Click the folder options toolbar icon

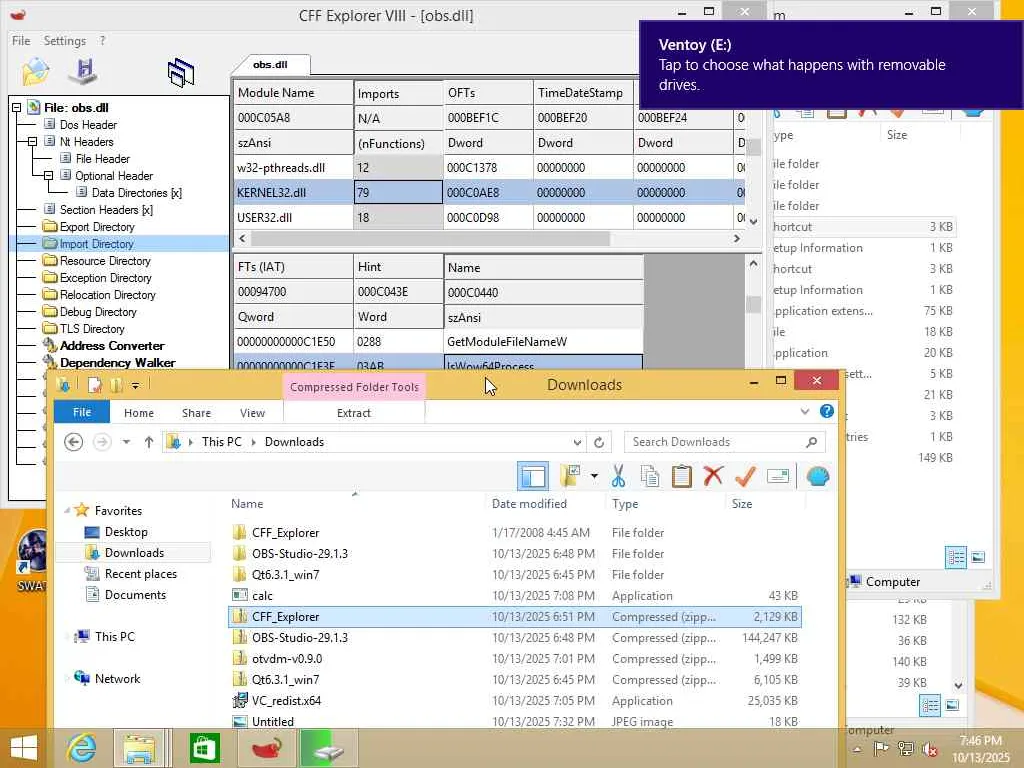570,476
